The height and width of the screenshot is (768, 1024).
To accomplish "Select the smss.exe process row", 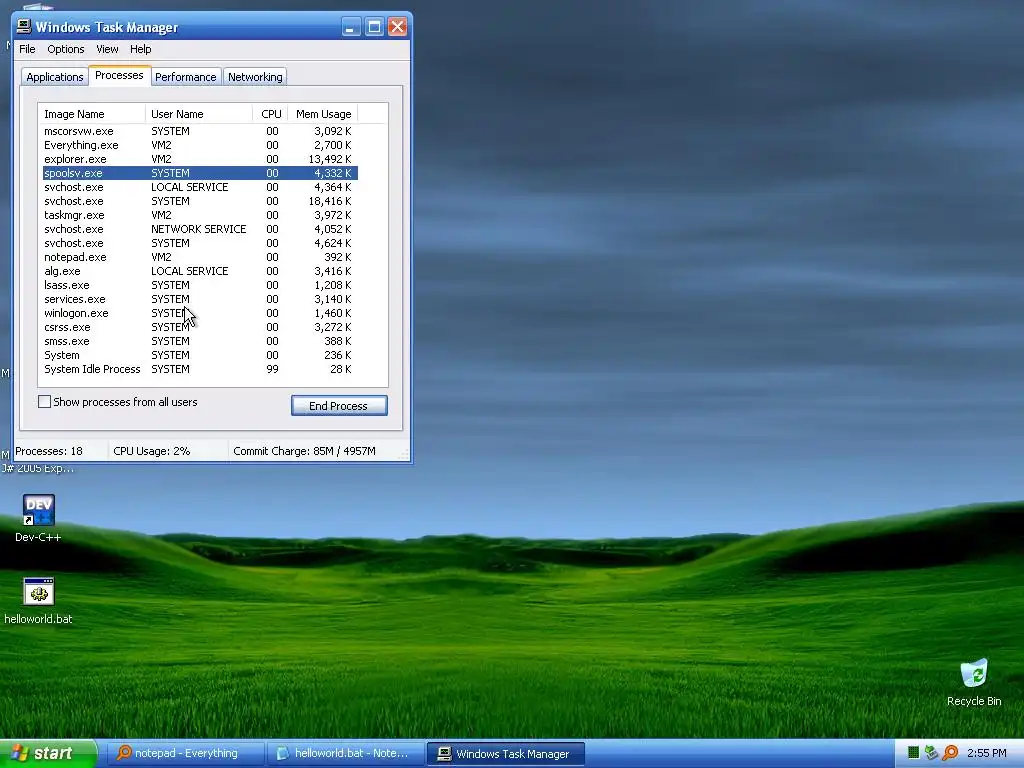I will pos(200,342).
